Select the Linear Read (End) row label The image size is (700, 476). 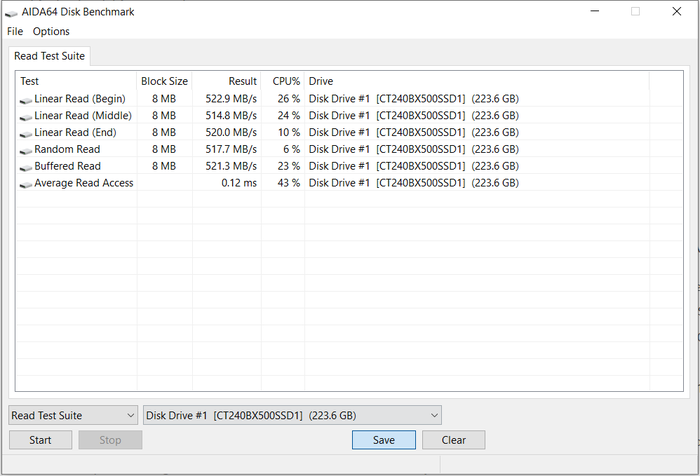coord(75,133)
